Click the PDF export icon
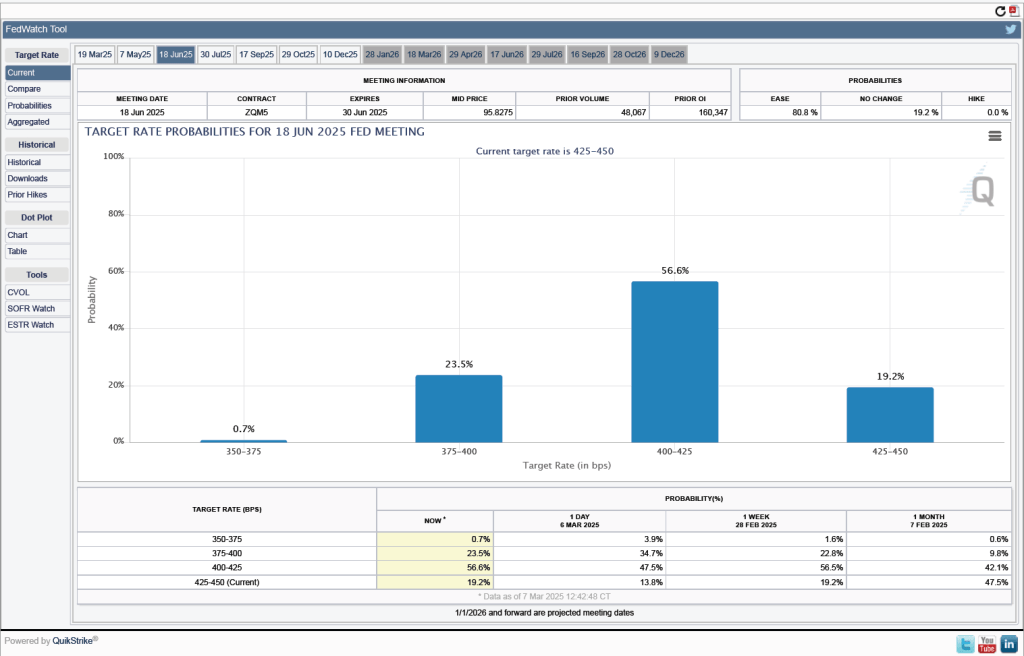 pyautogui.click(x=1013, y=10)
